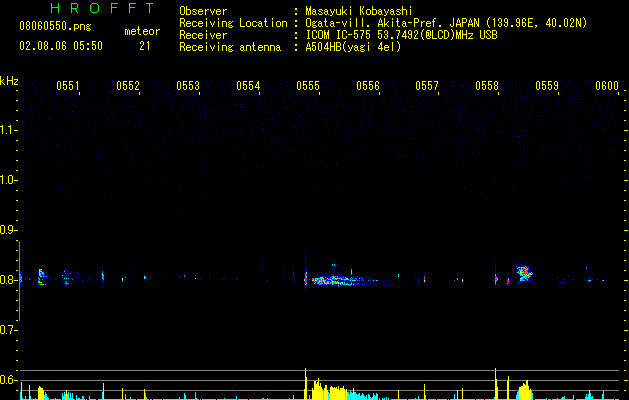629x400 pixels.
Task: Click the ICOM IC-575 receiver text
Action: click(401, 35)
